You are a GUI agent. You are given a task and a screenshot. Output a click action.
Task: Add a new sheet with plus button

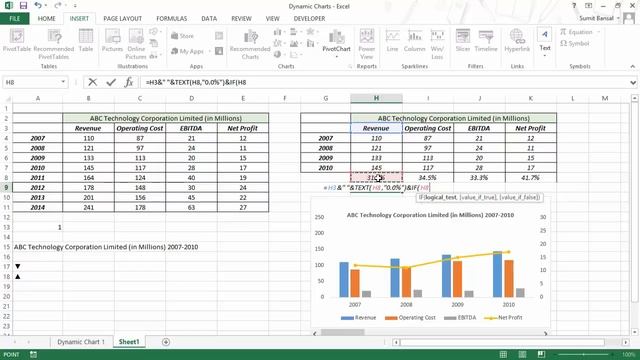(x=166, y=342)
